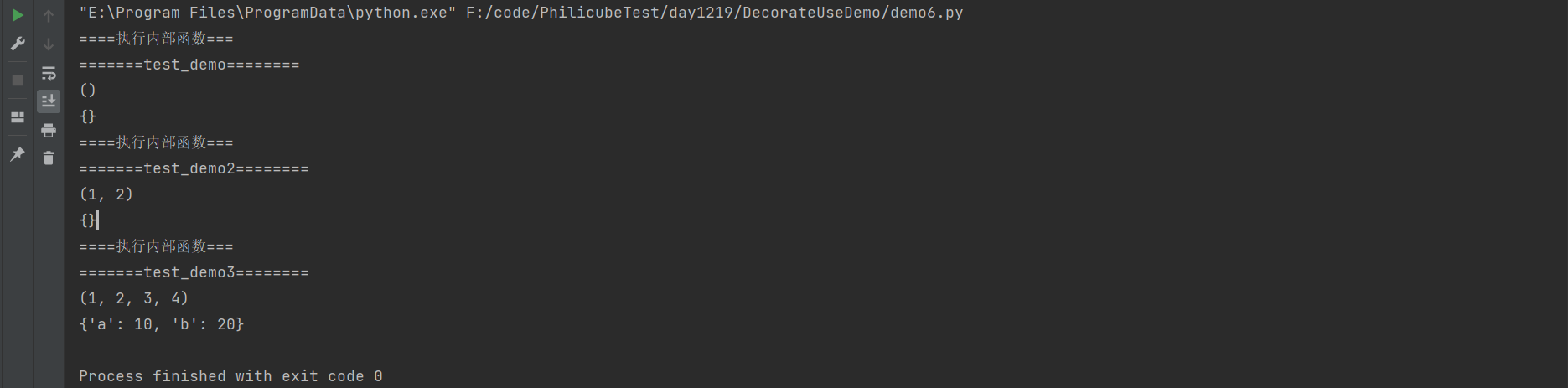Click the {'a': 10, 'b': 20} dictionary line
Image resolution: width=1568 pixels, height=388 pixels.
click(x=162, y=324)
